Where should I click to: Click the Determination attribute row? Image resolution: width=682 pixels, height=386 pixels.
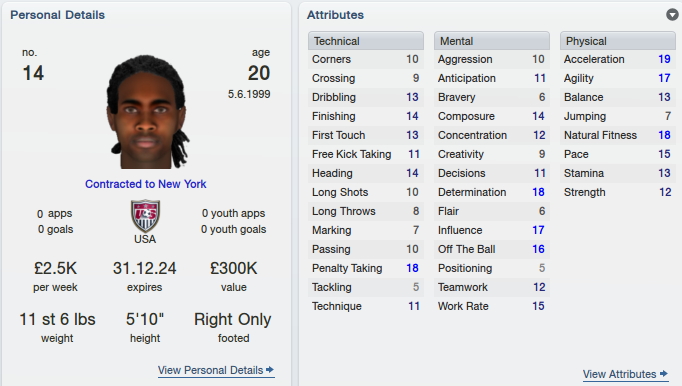(491, 192)
